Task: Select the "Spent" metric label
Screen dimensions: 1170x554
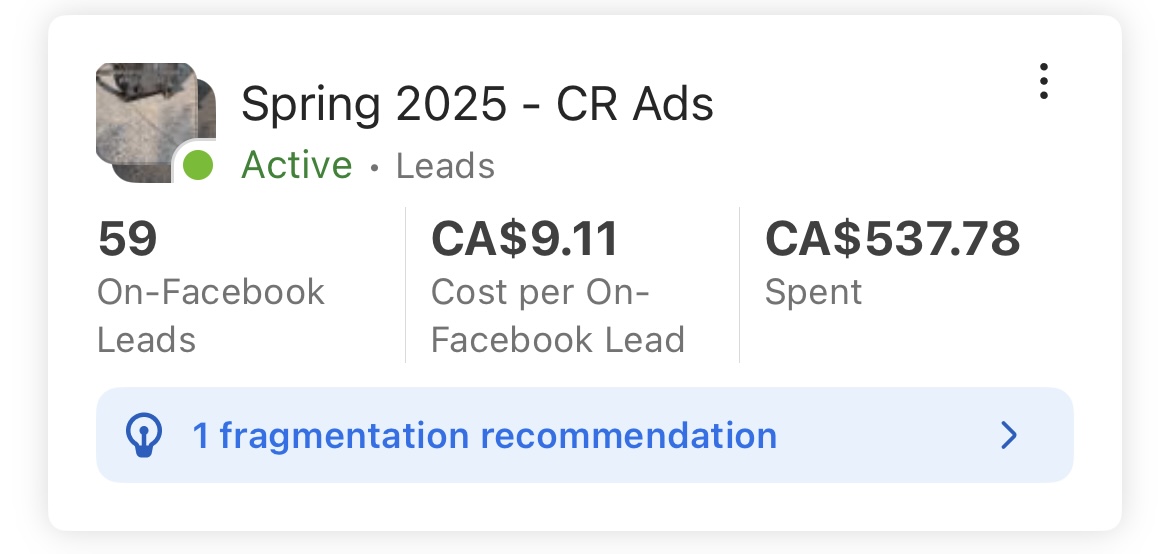Action: coord(813,292)
